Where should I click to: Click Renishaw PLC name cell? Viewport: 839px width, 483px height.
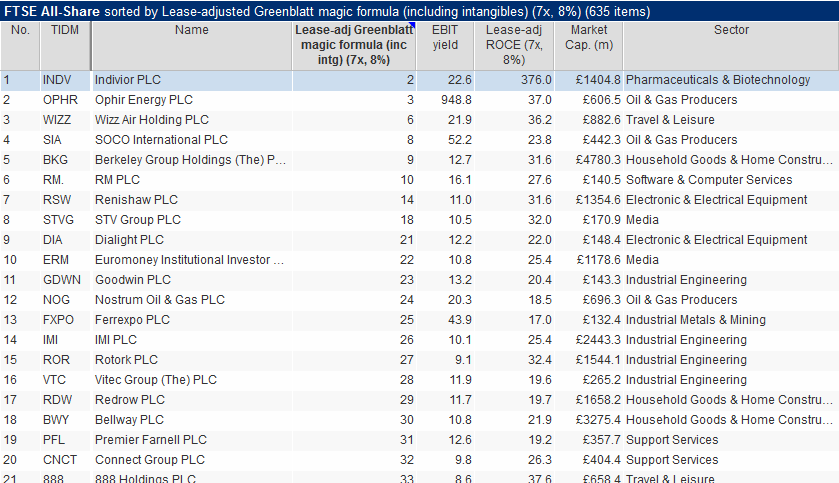pyautogui.click(x=192, y=200)
